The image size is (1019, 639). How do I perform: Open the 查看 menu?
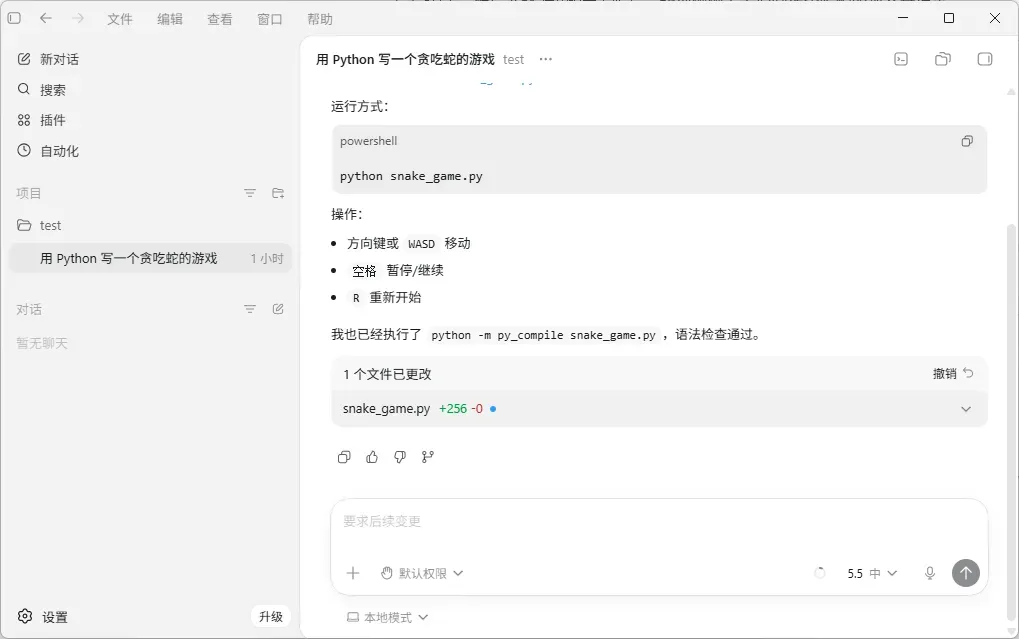point(220,19)
